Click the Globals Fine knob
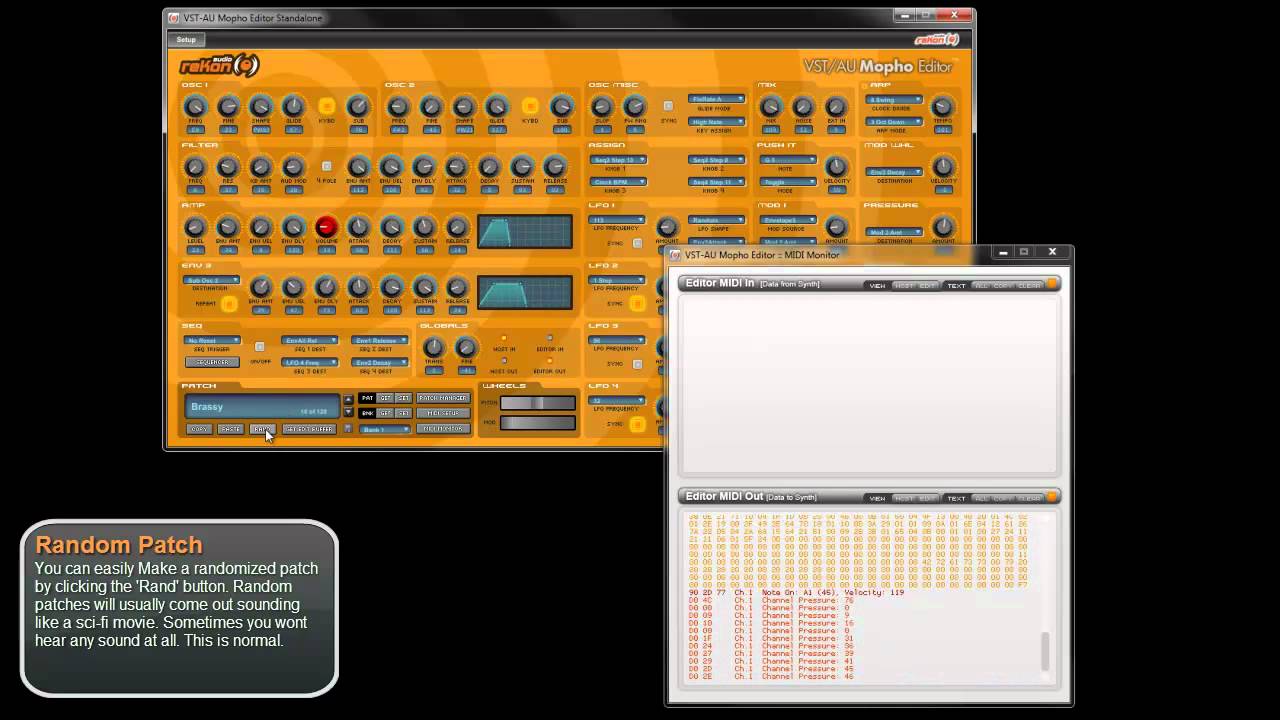 pos(466,348)
